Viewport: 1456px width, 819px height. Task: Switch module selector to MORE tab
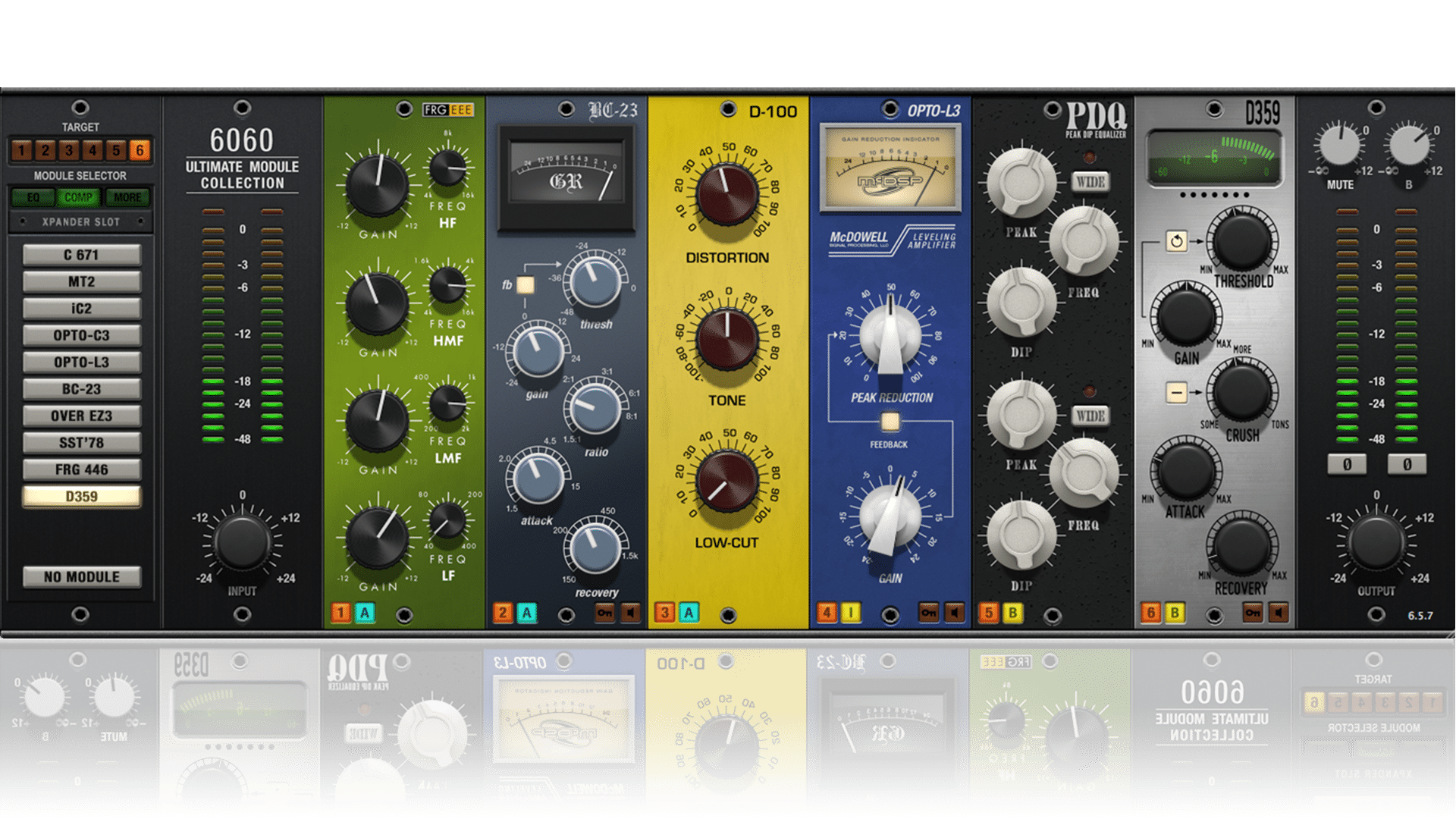tap(127, 198)
